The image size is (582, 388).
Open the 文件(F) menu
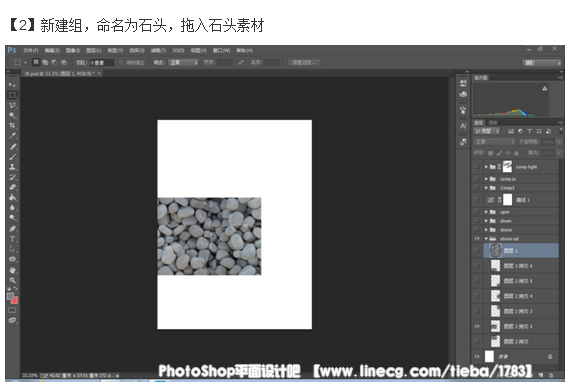(x=30, y=50)
